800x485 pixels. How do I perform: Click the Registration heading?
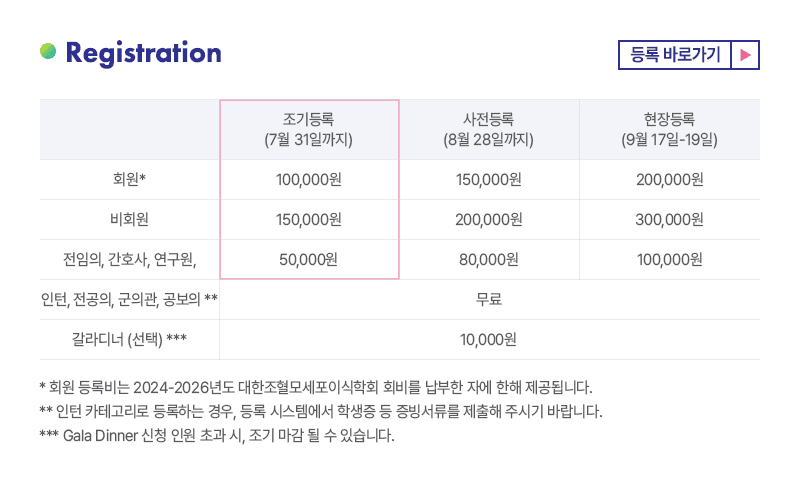click(x=143, y=53)
